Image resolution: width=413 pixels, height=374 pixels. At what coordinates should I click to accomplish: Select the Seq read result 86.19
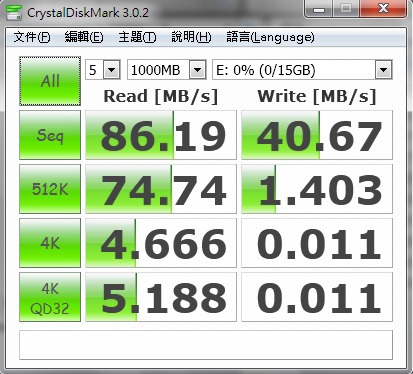click(x=161, y=135)
